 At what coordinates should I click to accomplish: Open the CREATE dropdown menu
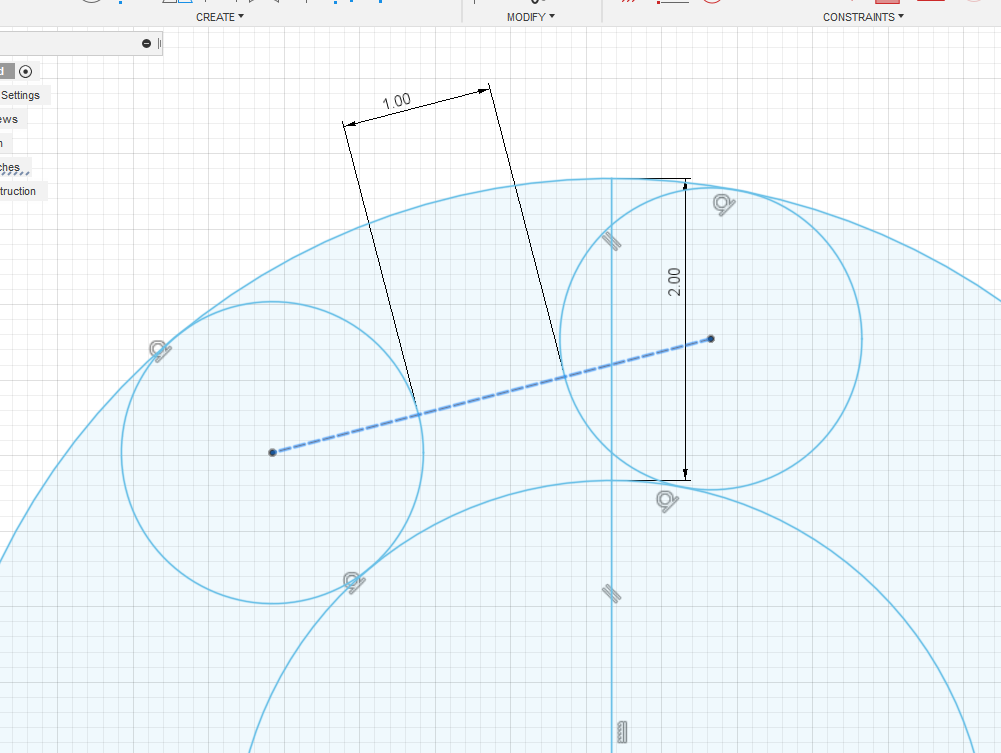pyautogui.click(x=218, y=17)
